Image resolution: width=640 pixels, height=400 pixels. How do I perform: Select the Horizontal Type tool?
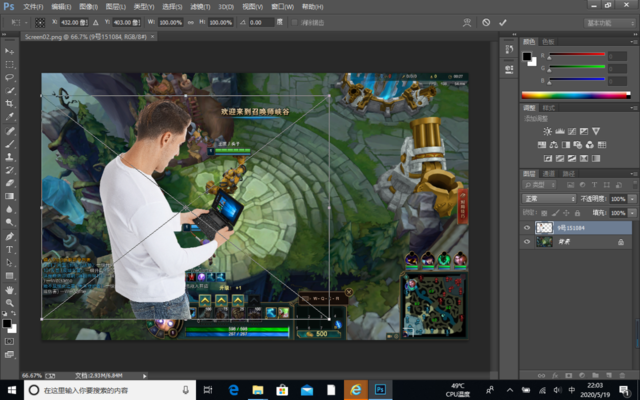pyautogui.click(x=9, y=249)
